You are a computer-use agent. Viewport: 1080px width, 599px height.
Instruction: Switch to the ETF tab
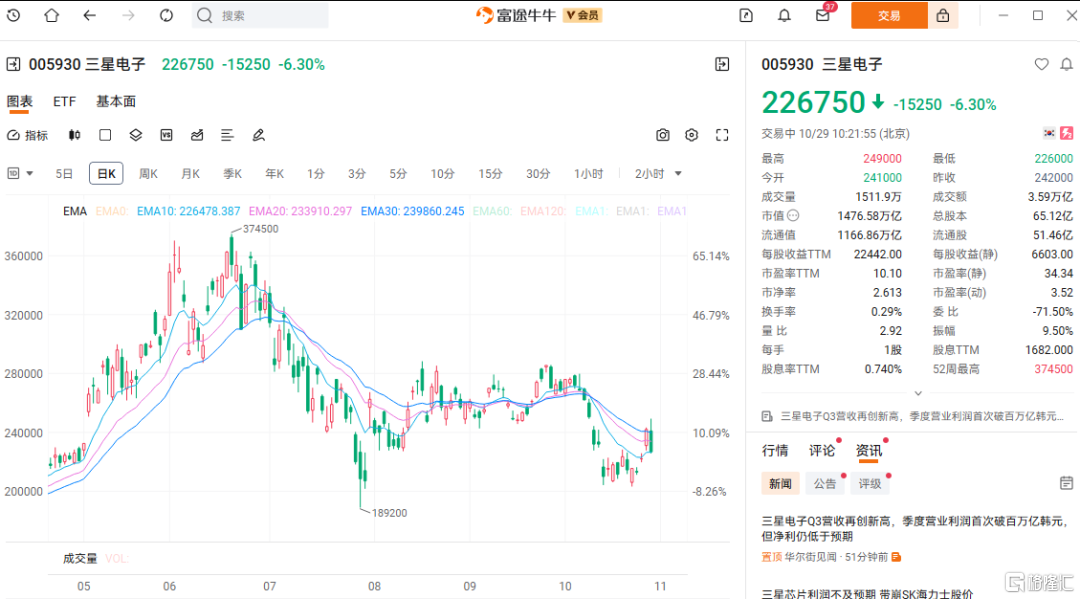(x=64, y=102)
